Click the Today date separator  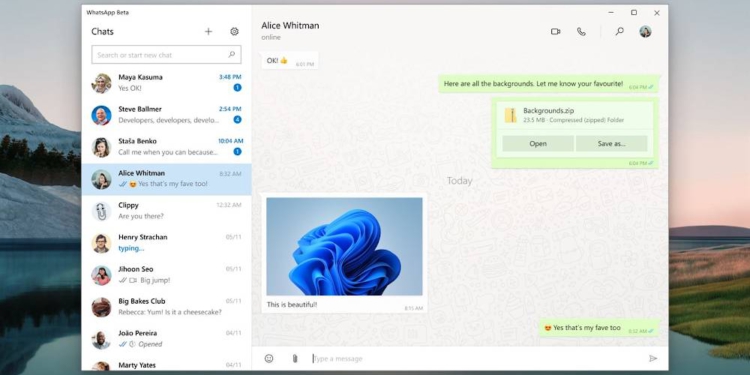459,181
